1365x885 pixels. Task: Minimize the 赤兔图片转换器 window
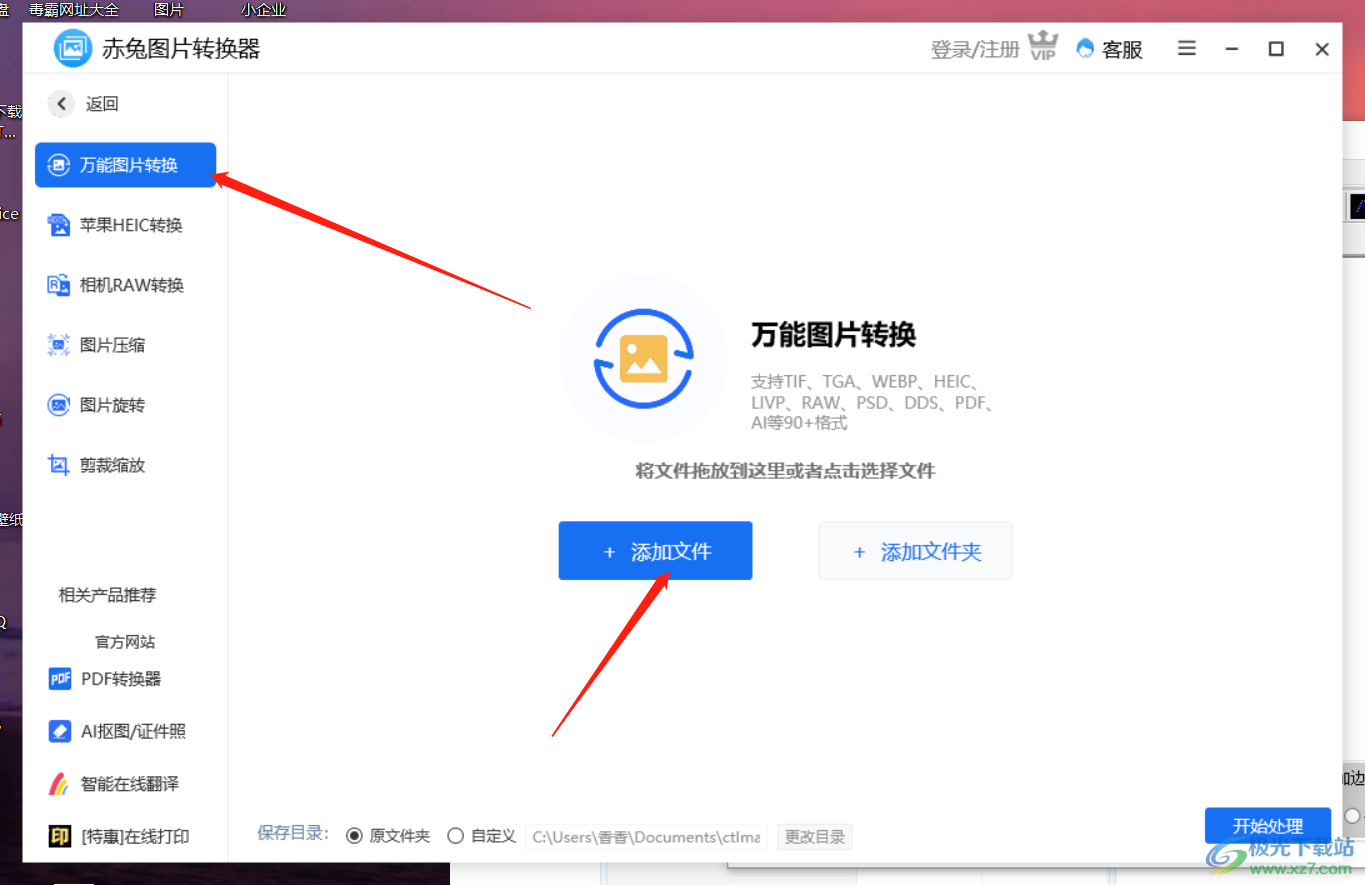click(x=1232, y=49)
